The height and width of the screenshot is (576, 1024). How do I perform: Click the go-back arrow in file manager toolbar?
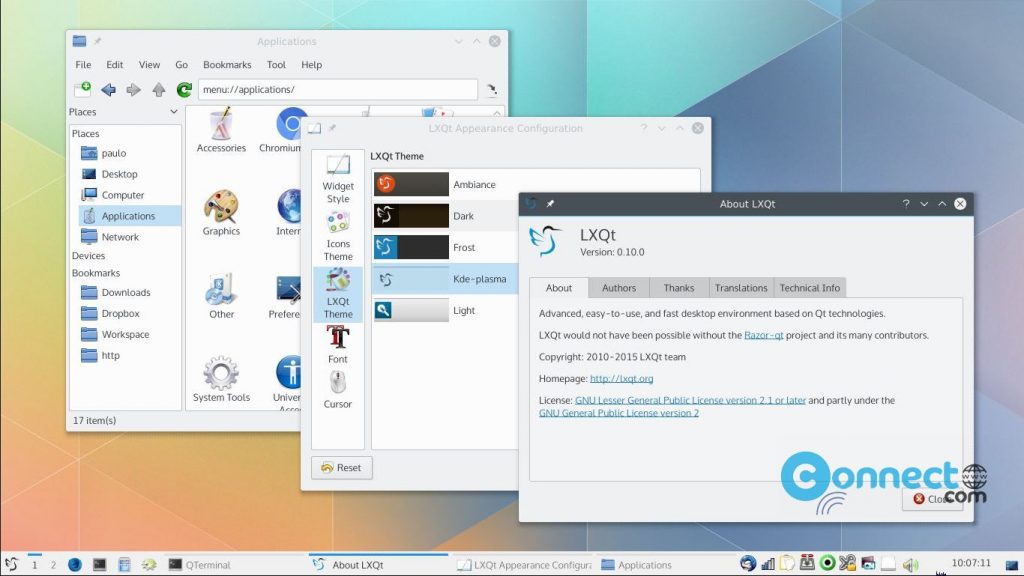point(109,89)
